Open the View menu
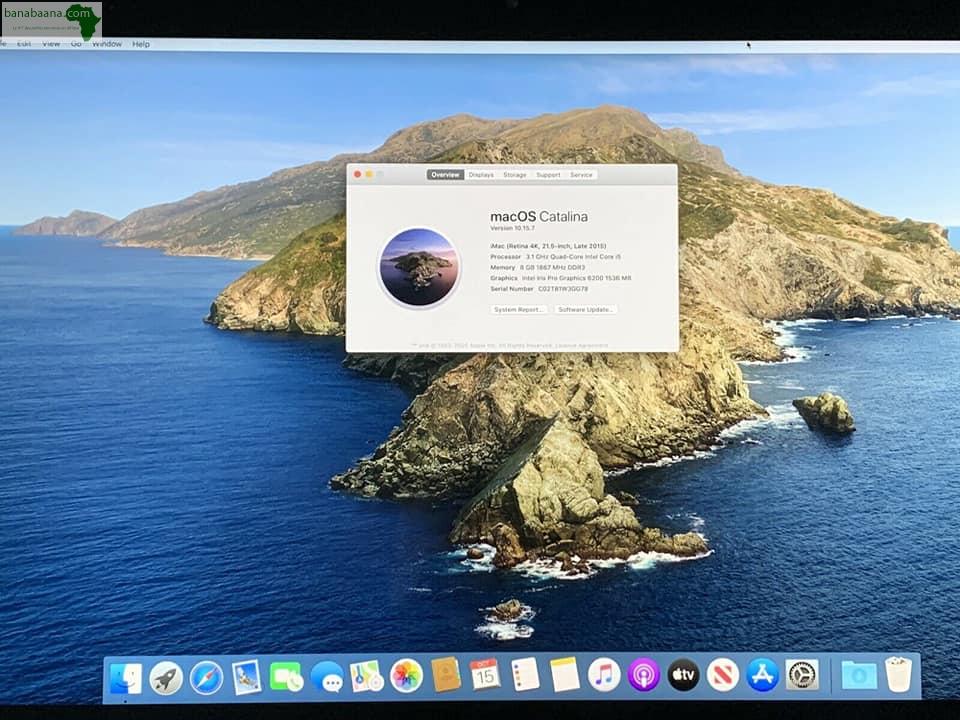This screenshot has width=960, height=720. pos(51,44)
